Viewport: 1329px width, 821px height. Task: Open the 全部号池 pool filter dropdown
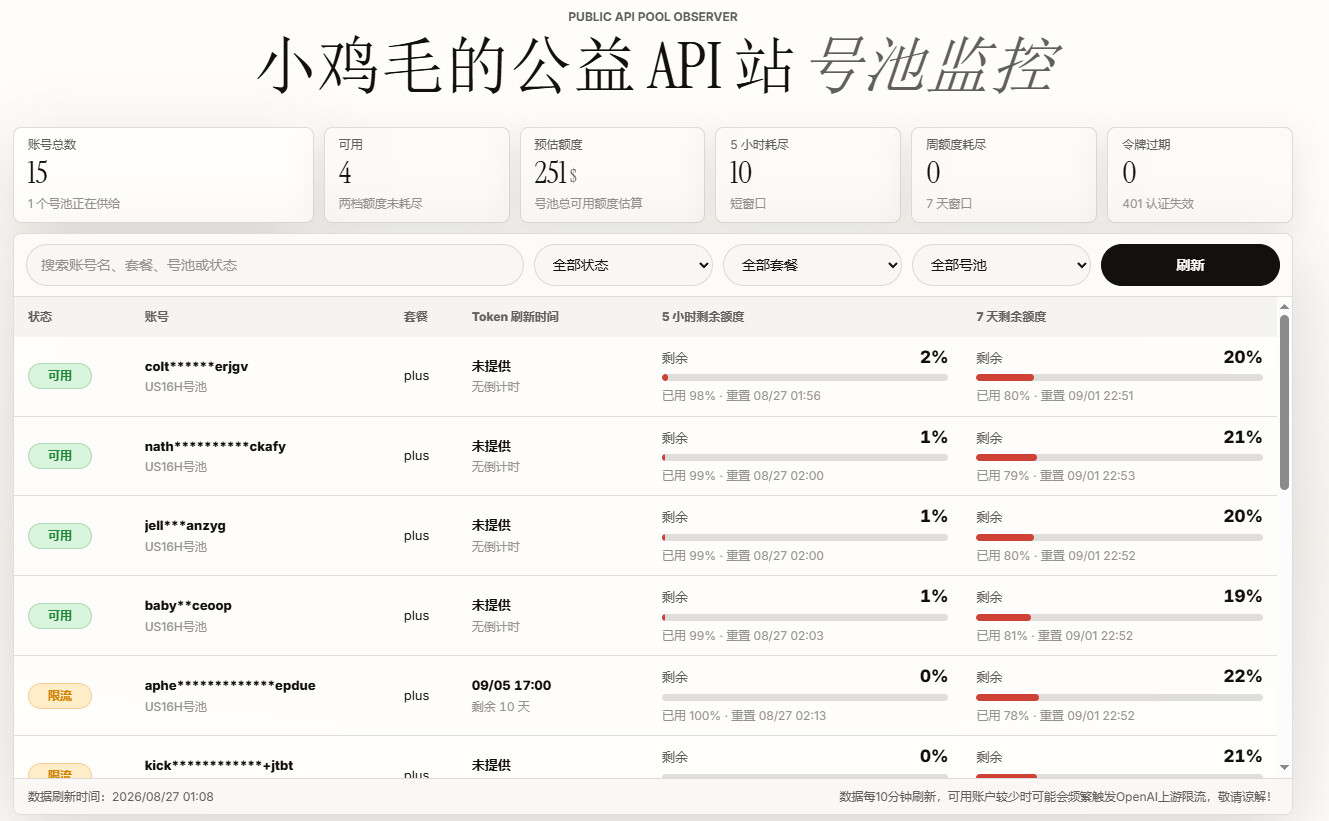[1001, 265]
